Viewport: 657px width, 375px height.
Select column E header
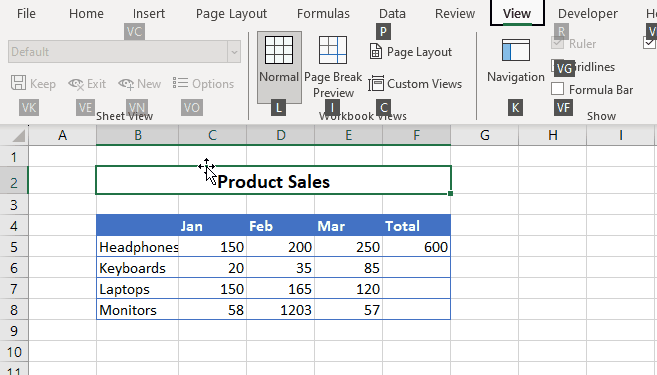348,135
